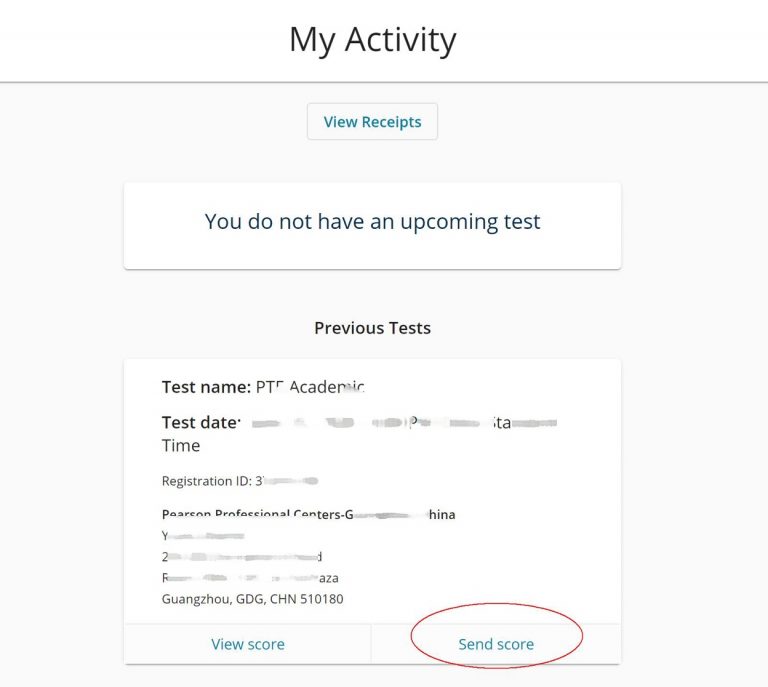This screenshot has width=768, height=687.
Task: Open View score for PTE Academic
Action: 247,644
